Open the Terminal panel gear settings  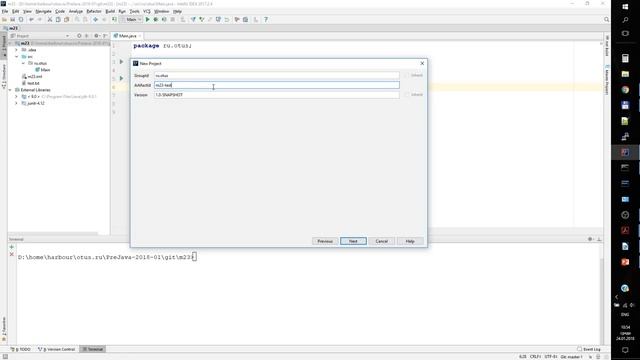tap(590, 239)
